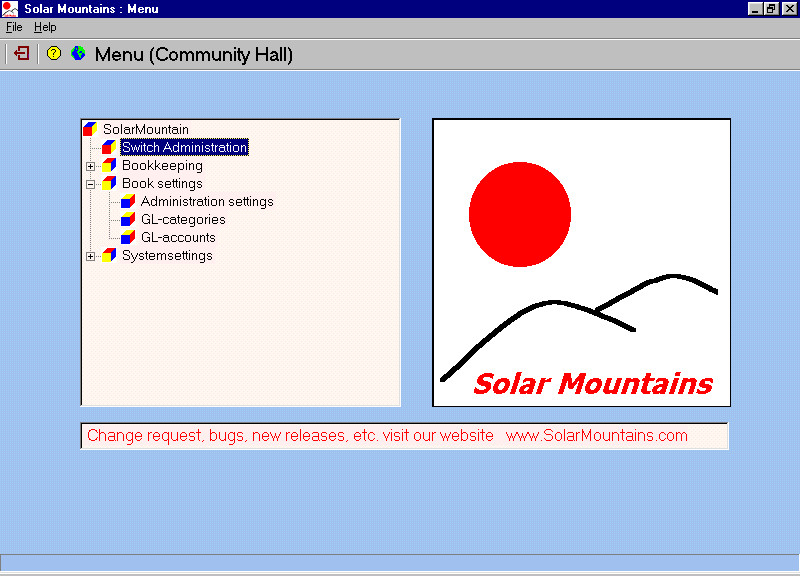
Task: Select the SolarMountain root item
Action: coord(145,129)
